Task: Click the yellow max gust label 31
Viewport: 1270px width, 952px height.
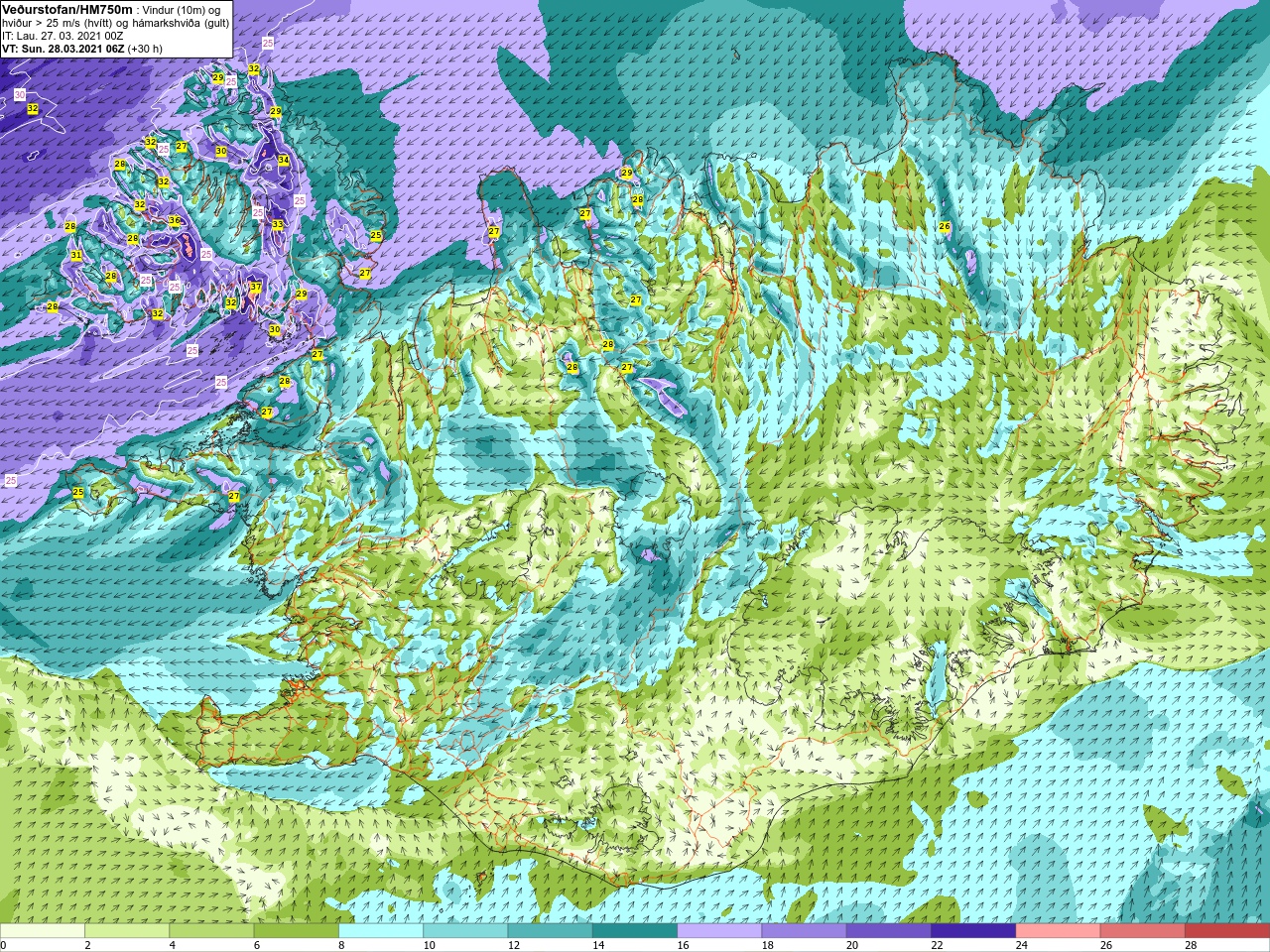Action: 76,256
